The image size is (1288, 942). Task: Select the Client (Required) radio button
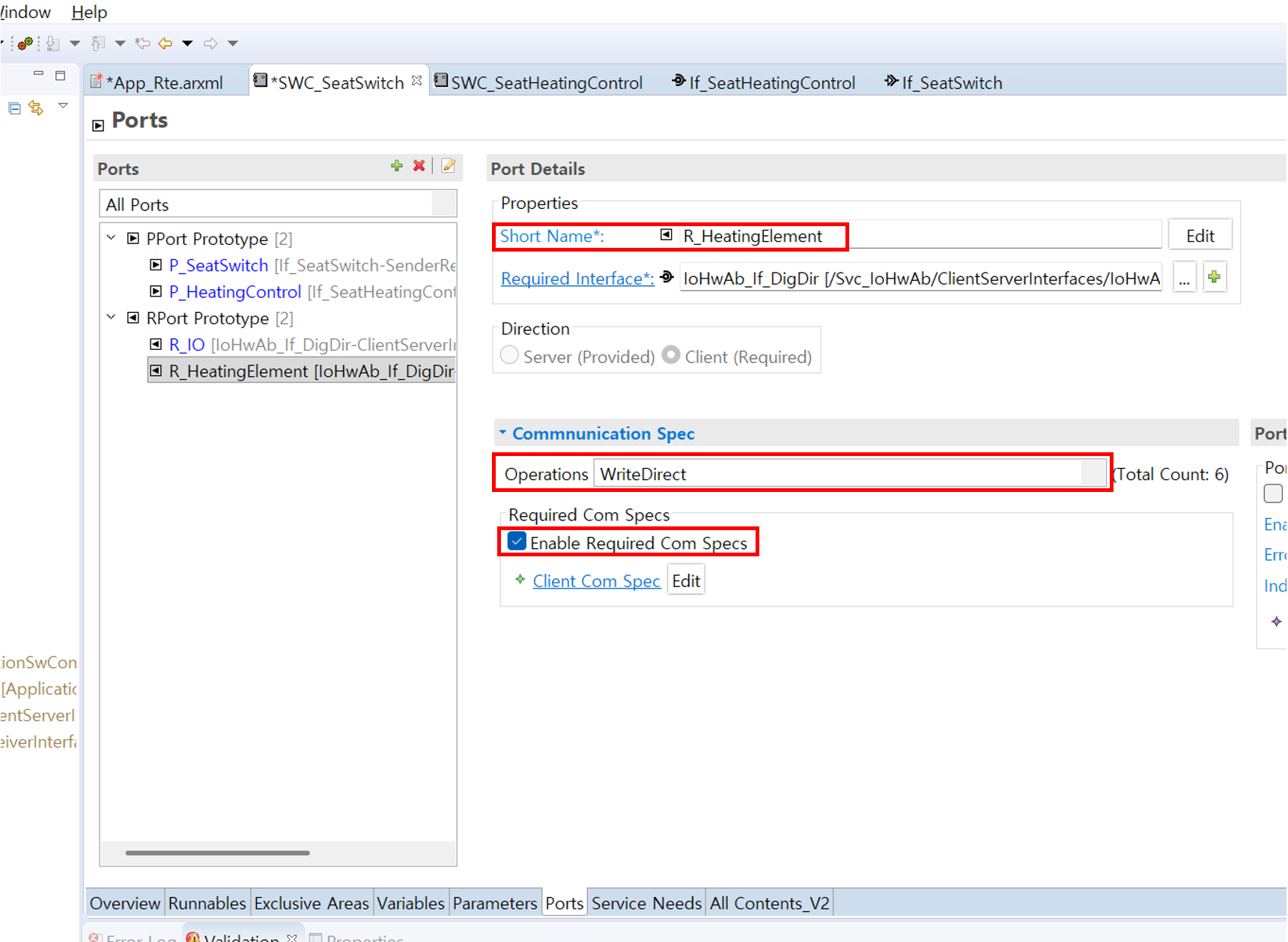point(671,356)
